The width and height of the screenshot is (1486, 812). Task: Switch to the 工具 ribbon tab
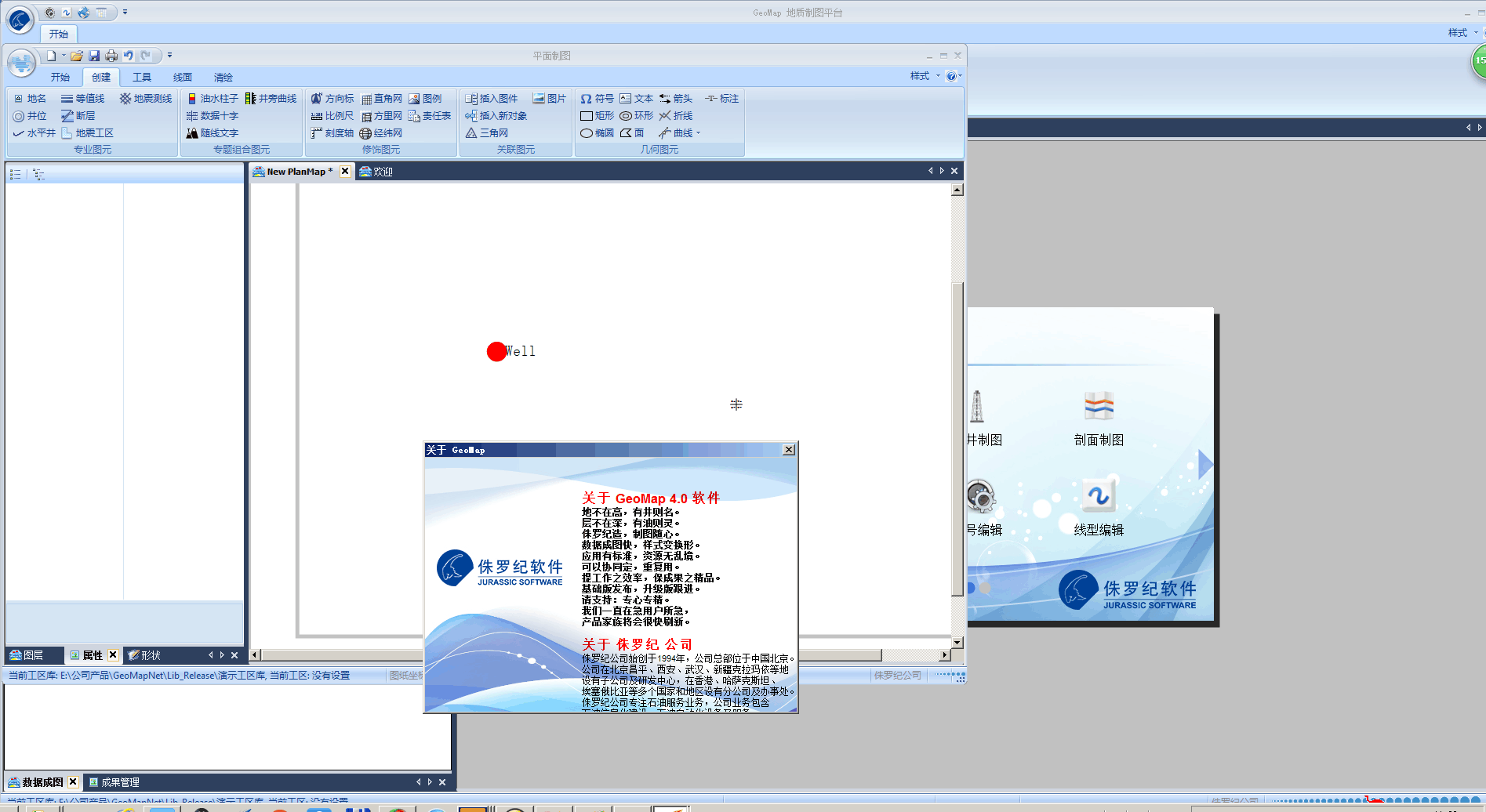(x=142, y=77)
